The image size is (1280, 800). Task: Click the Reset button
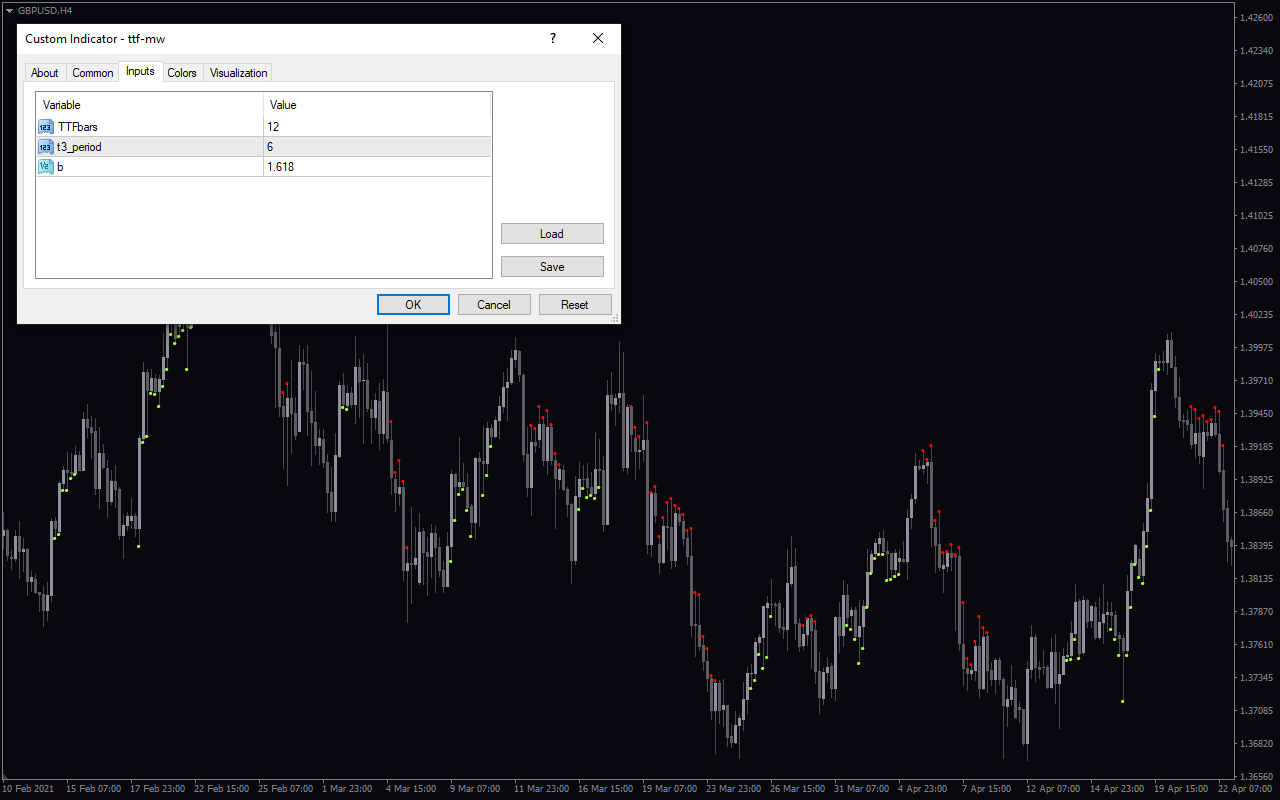[x=575, y=305]
